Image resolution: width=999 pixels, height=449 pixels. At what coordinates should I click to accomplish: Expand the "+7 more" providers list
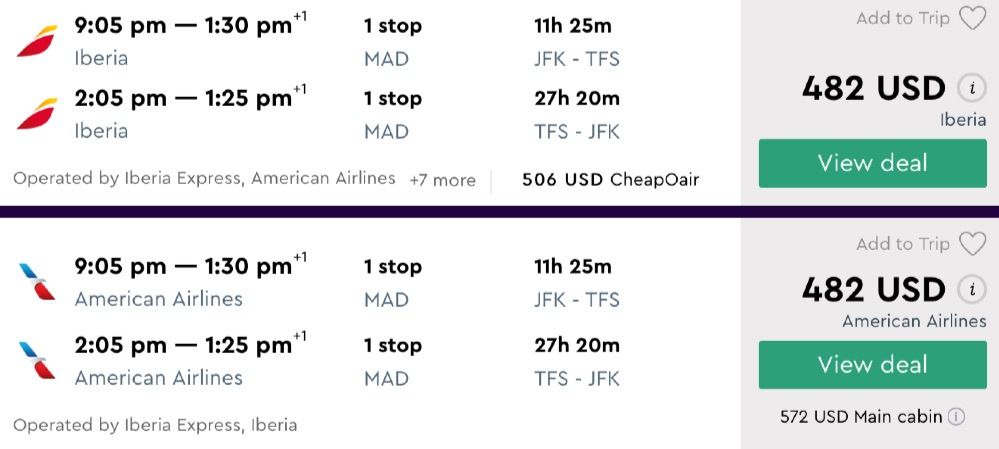[442, 180]
